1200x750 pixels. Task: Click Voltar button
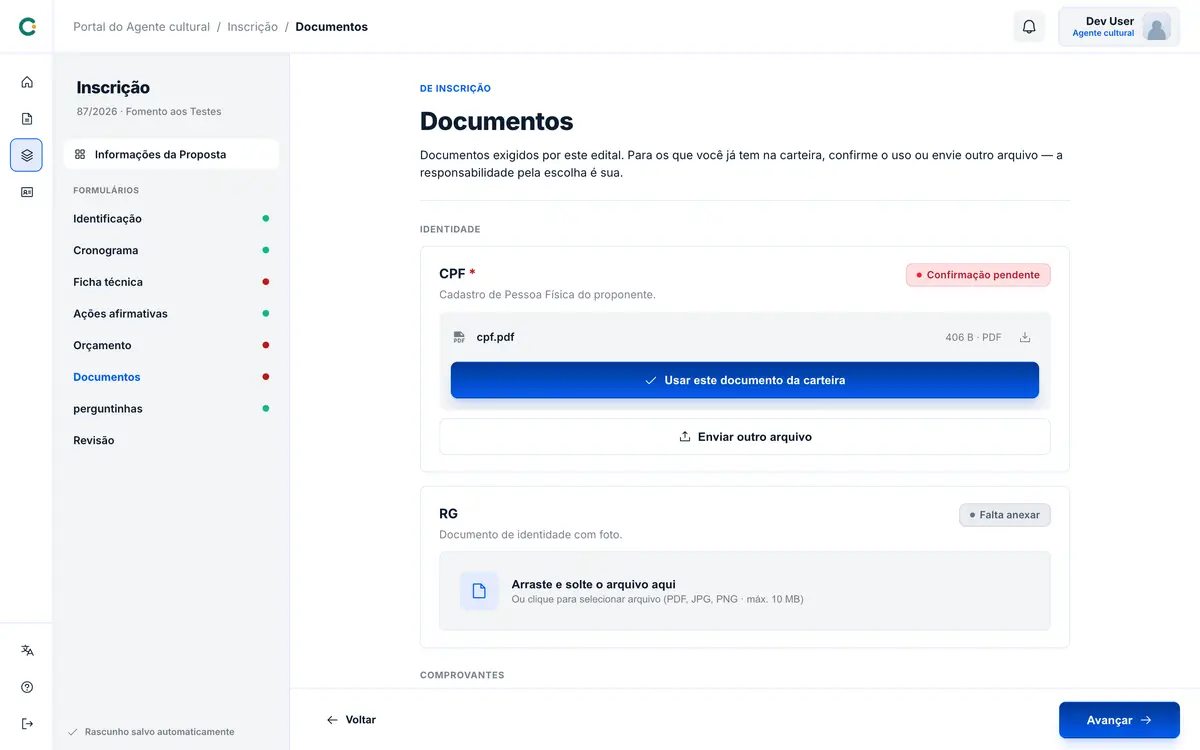(x=351, y=720)
